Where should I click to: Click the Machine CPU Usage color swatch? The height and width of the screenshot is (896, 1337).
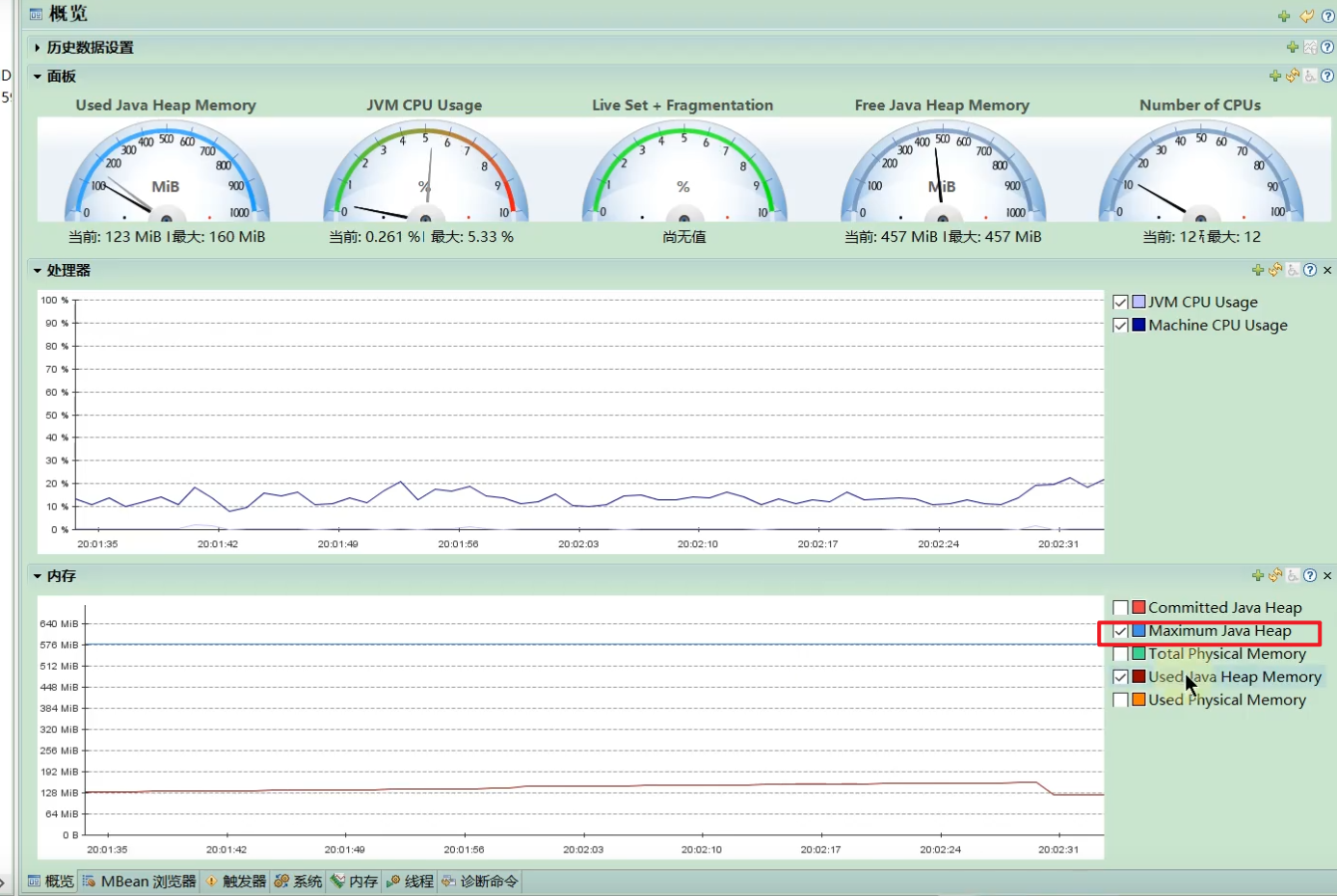1138,326
